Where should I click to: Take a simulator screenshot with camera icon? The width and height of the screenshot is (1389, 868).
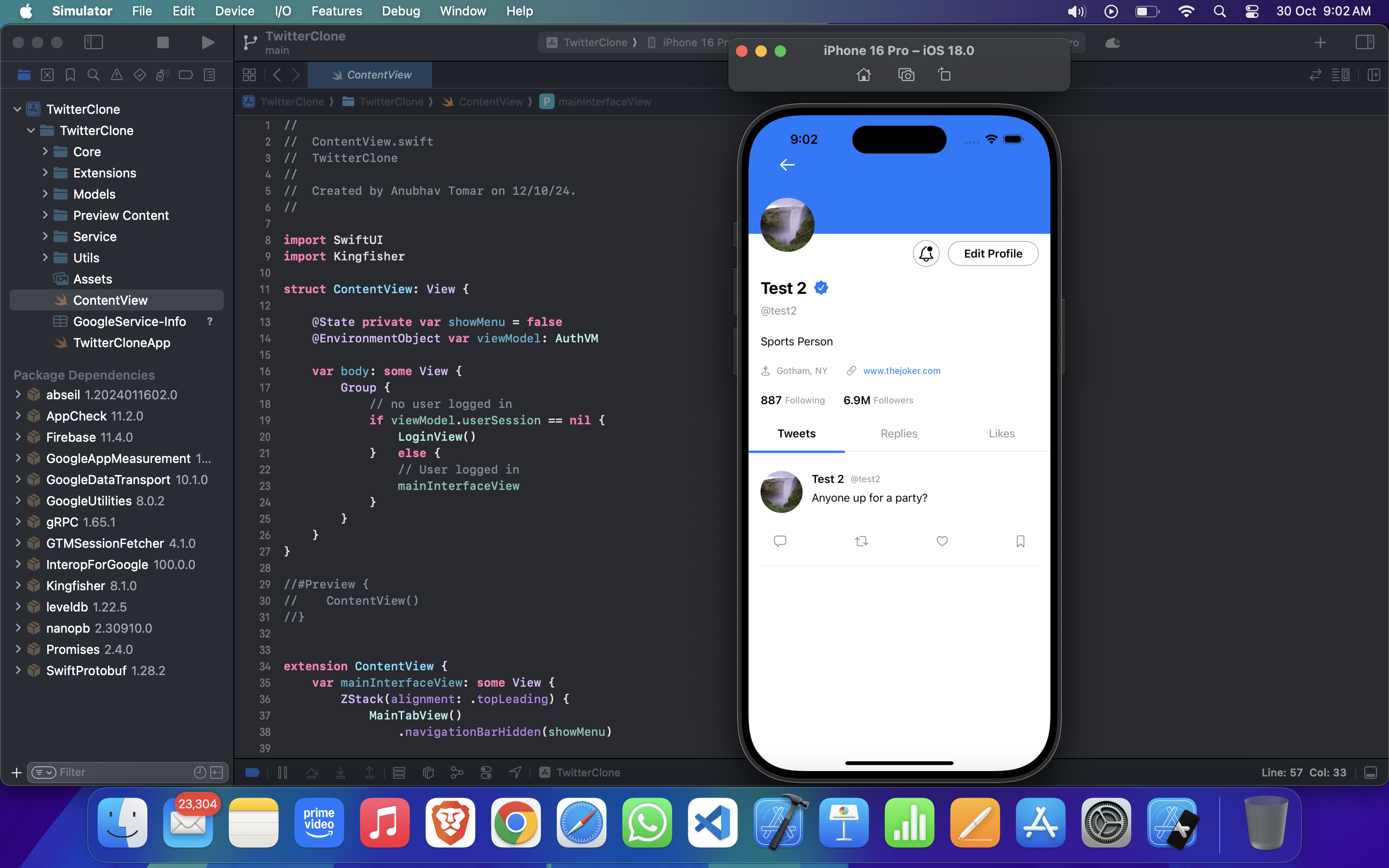[906, 75]
